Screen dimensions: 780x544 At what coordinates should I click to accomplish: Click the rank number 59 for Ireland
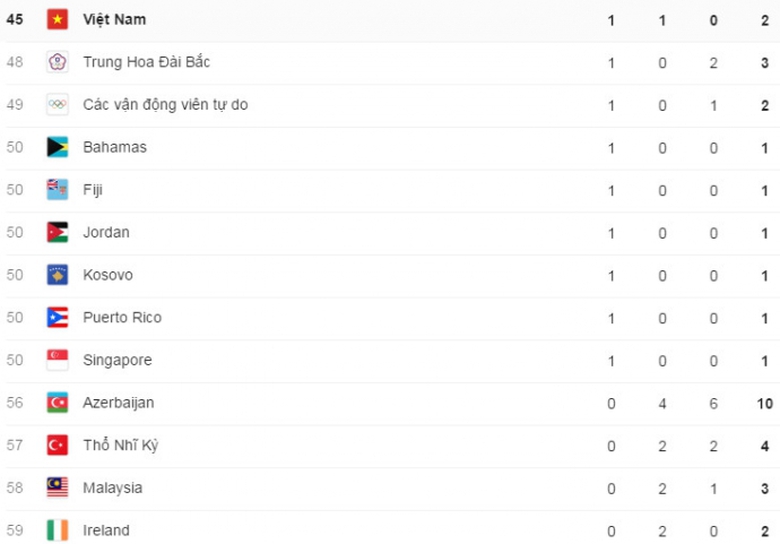click(15, 530)
